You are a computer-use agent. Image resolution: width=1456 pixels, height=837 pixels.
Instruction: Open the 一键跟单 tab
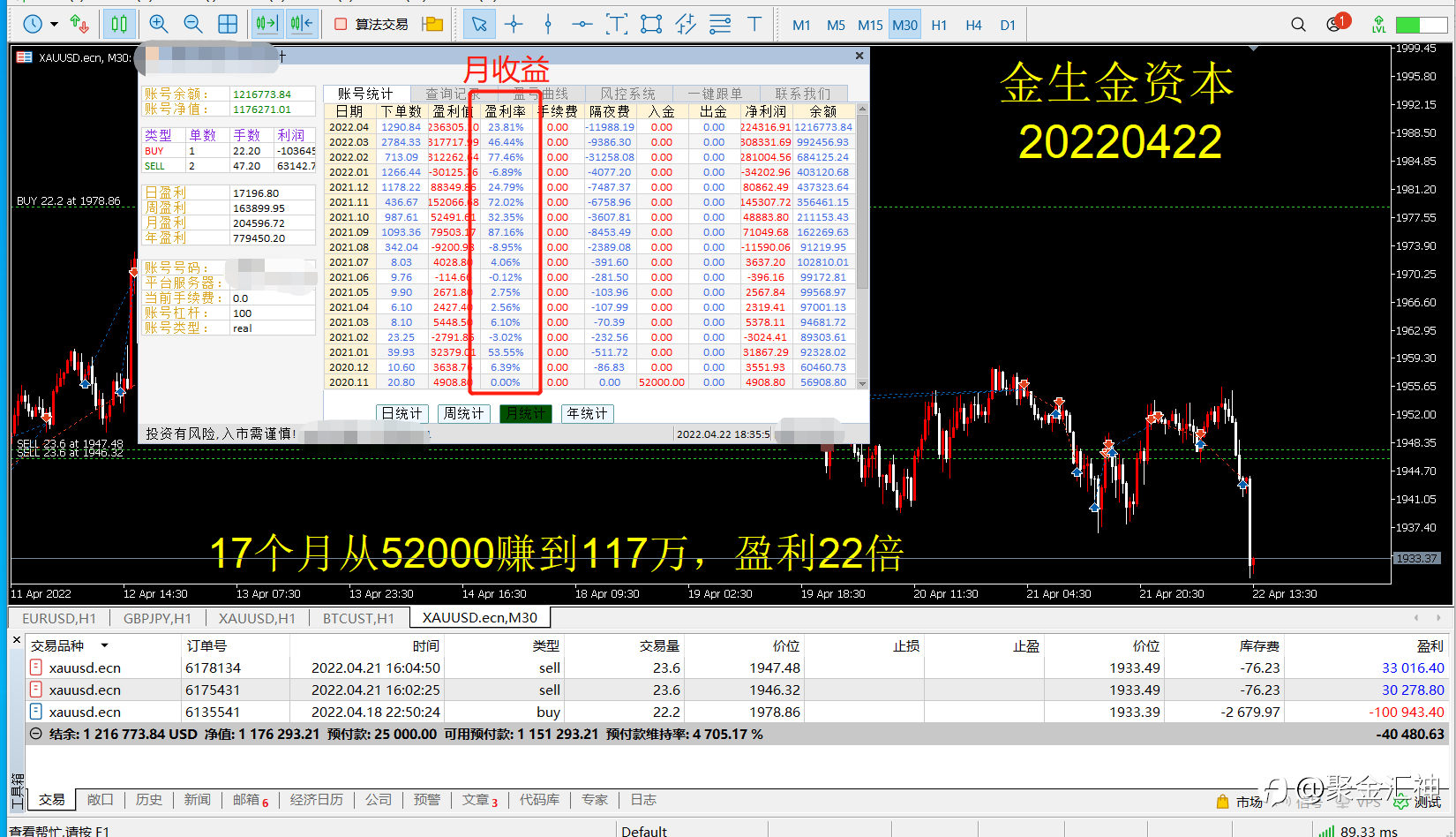(x=715, y=94)
